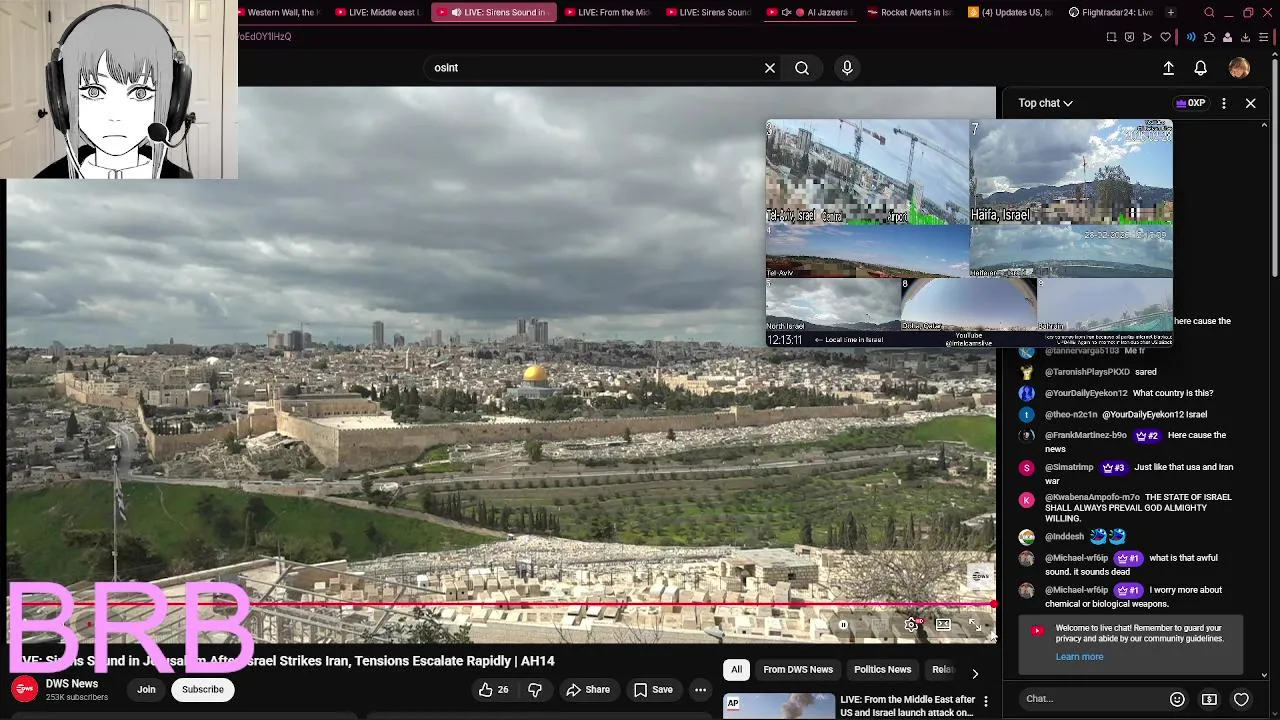Close the live chat panel
Image resolution: width=1280 pixels, height=720 pixels.
pyautogui.click(x=1251, y=103)
